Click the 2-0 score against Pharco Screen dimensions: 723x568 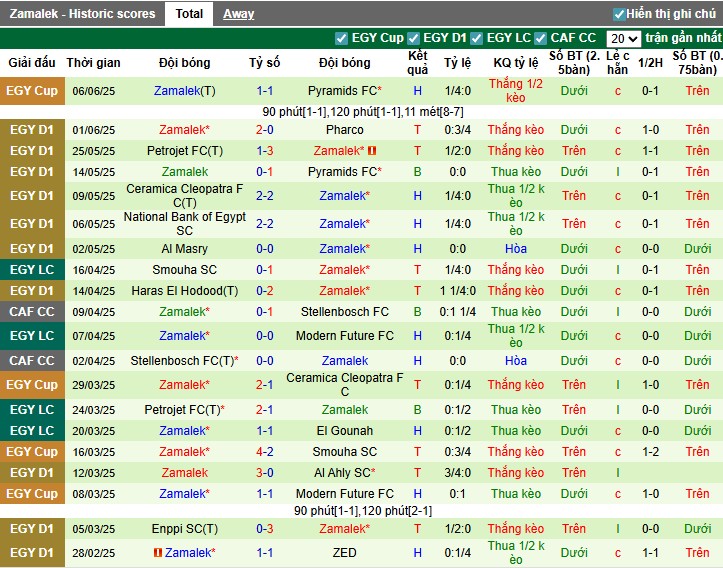pos(265,130)
